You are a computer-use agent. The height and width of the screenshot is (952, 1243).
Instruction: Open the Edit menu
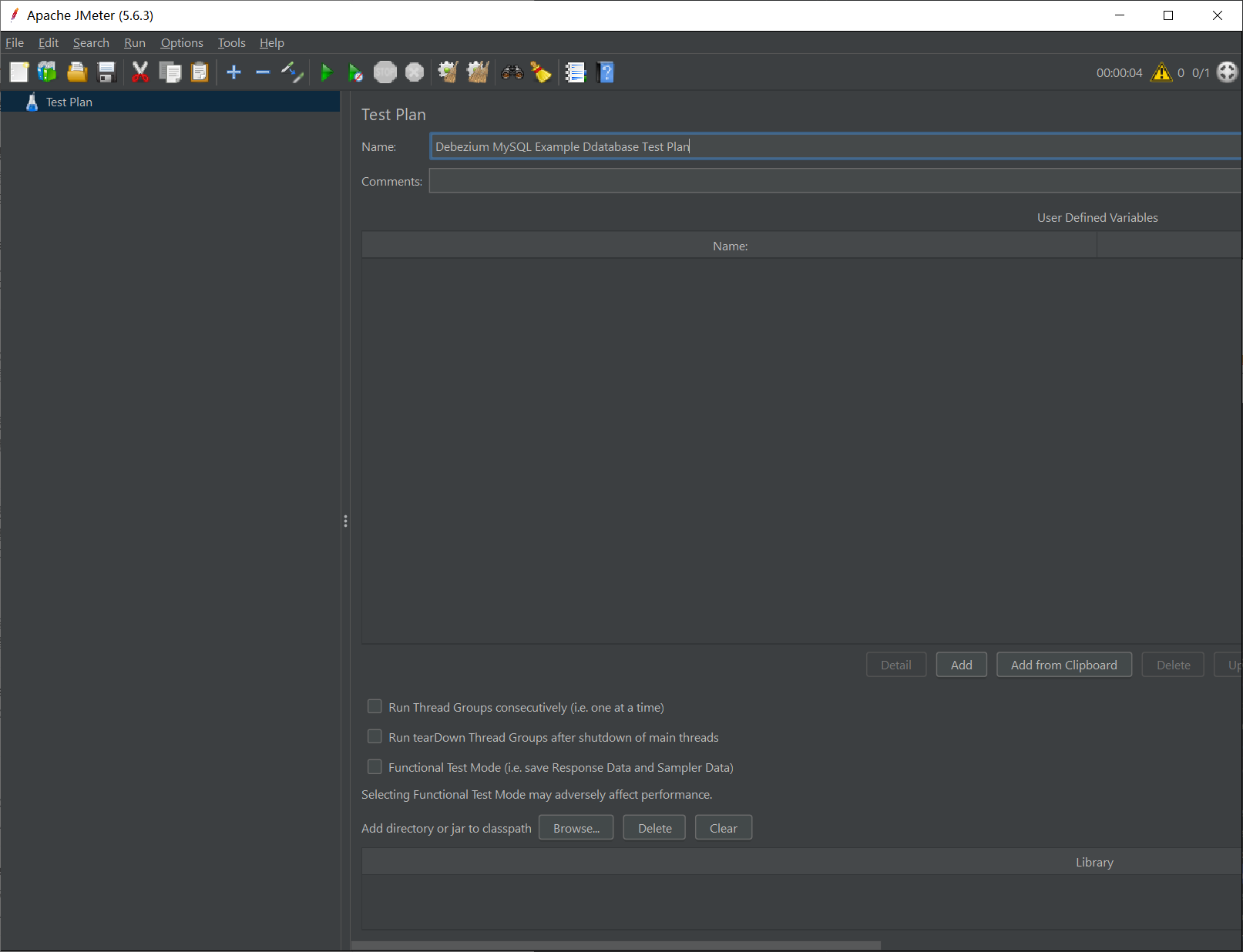49,43
